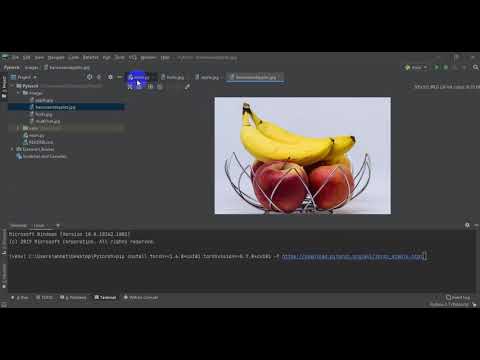Open the Window menu

tap(148, 58)
